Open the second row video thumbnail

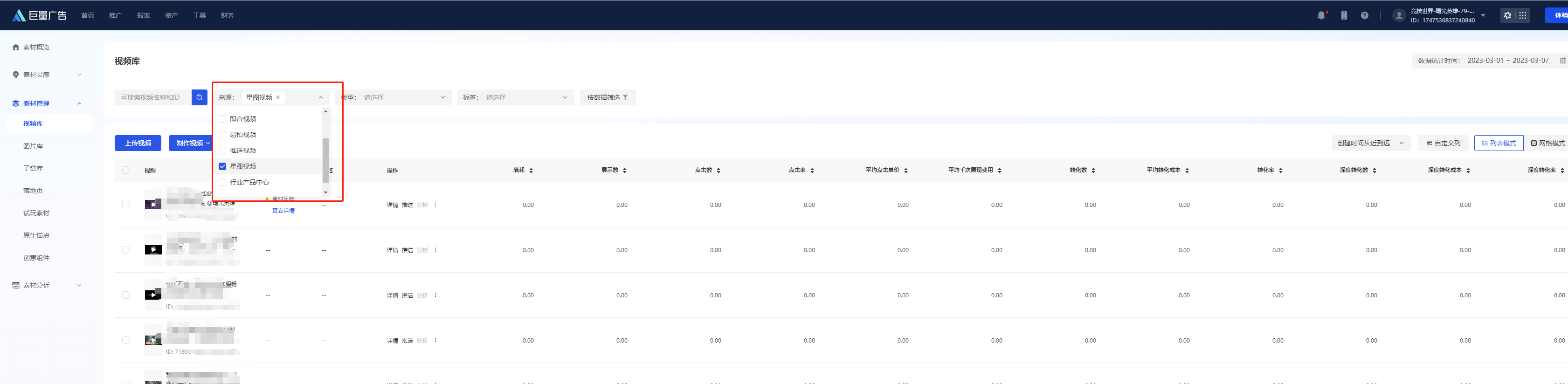coord(153,249)
